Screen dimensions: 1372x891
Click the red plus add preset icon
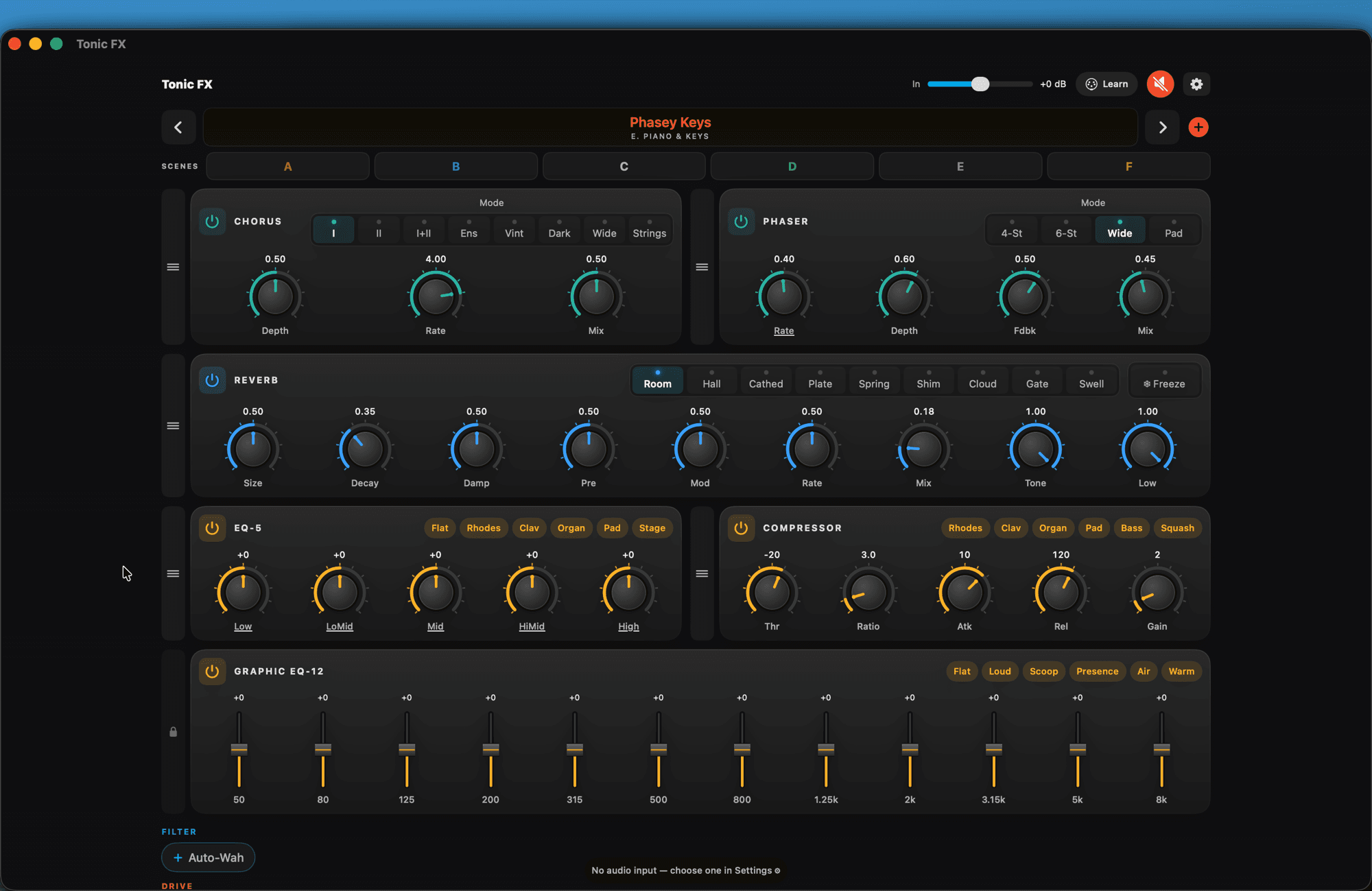pyautogui.click(x=1198, y=128)
